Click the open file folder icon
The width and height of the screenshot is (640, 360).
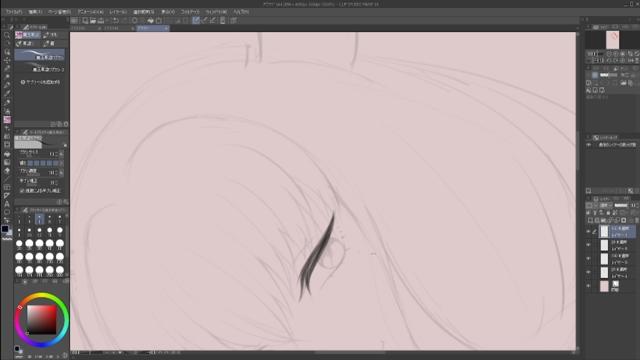[93, 20]
